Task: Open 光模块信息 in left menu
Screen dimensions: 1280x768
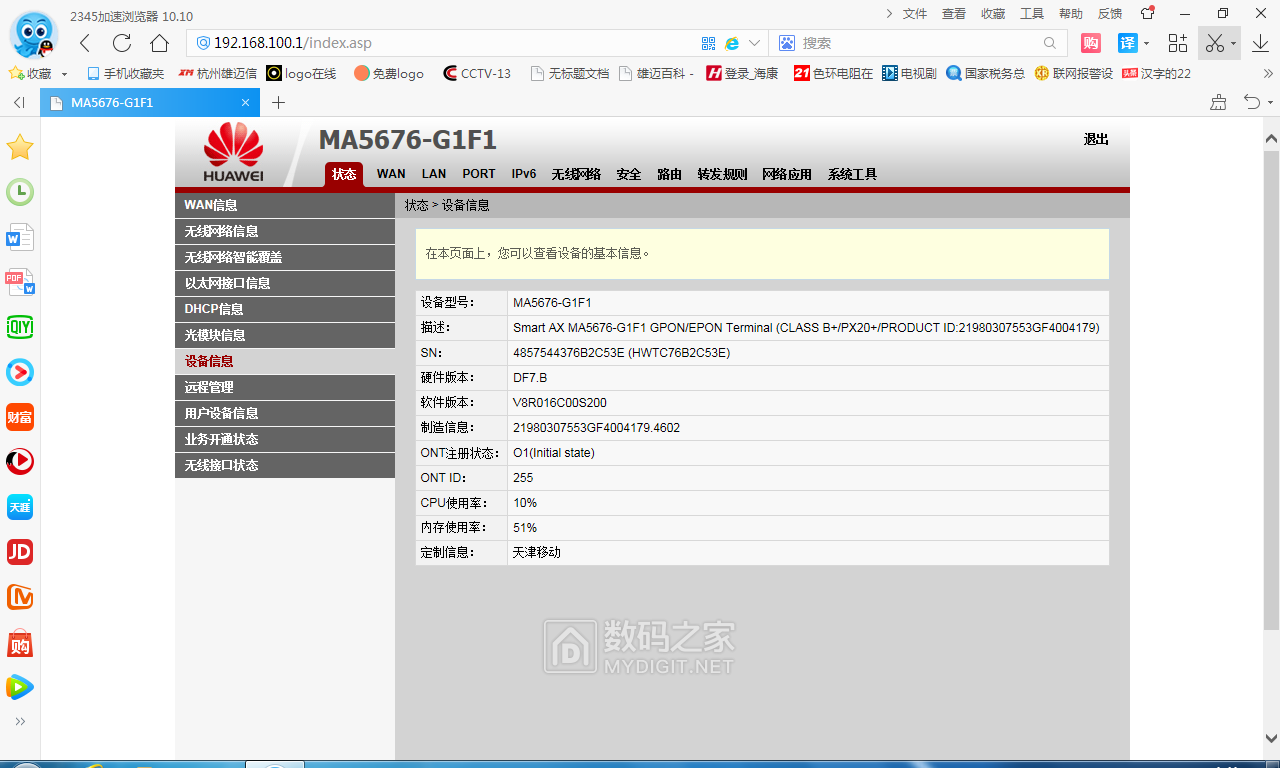Action: click(x=285, y=335)
